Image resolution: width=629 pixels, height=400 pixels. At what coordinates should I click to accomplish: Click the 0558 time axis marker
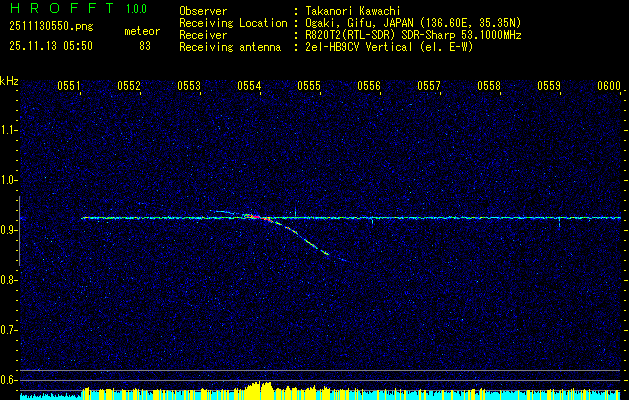tap(489, 86)
